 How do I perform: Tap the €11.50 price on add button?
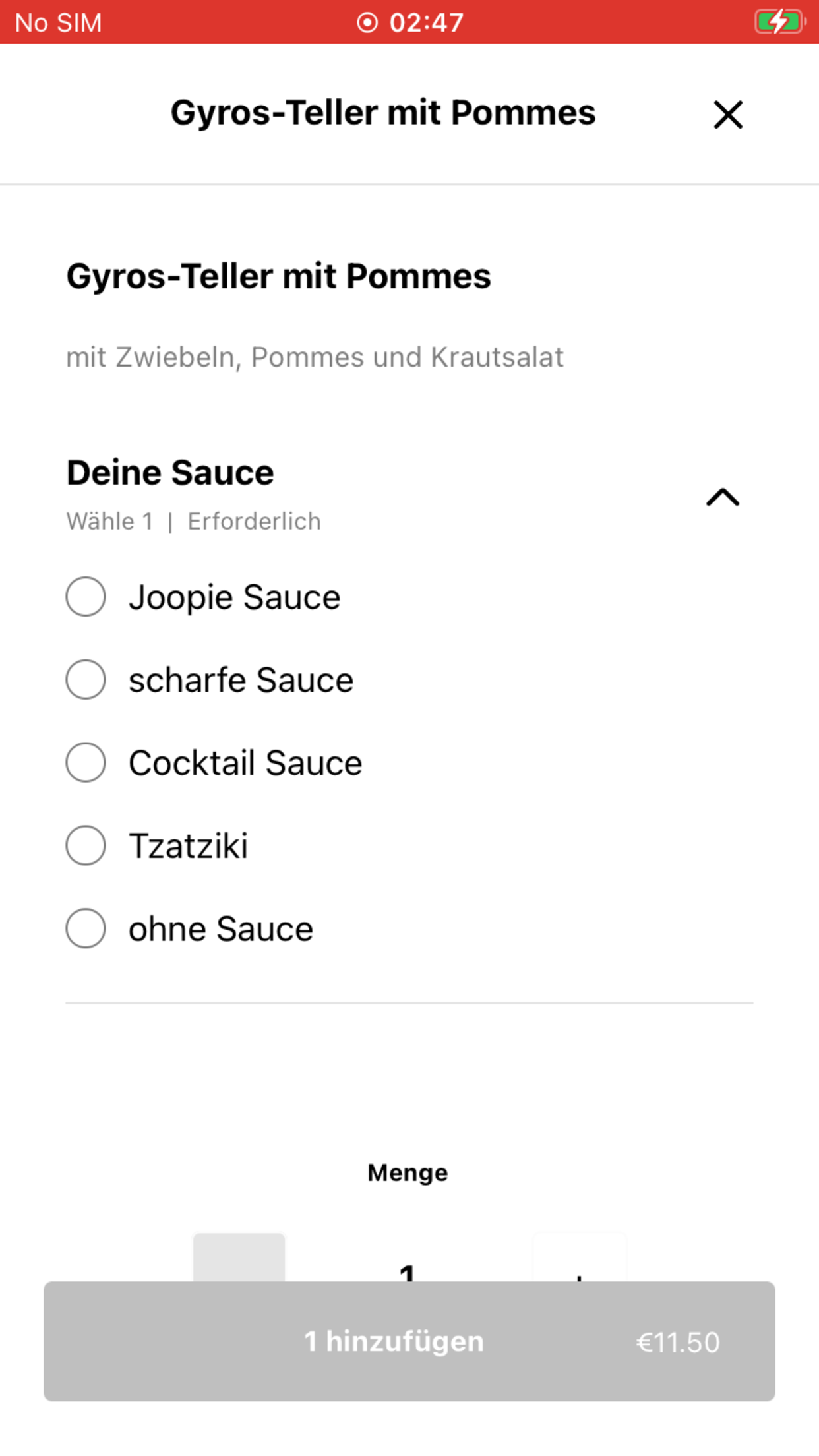click(678, 1343)
